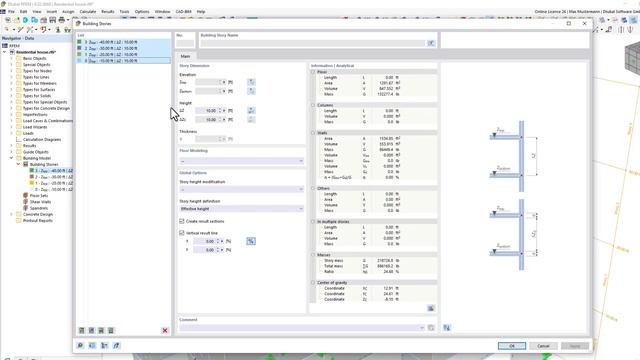Open the Options menu
640x360 pixels.
142,11
